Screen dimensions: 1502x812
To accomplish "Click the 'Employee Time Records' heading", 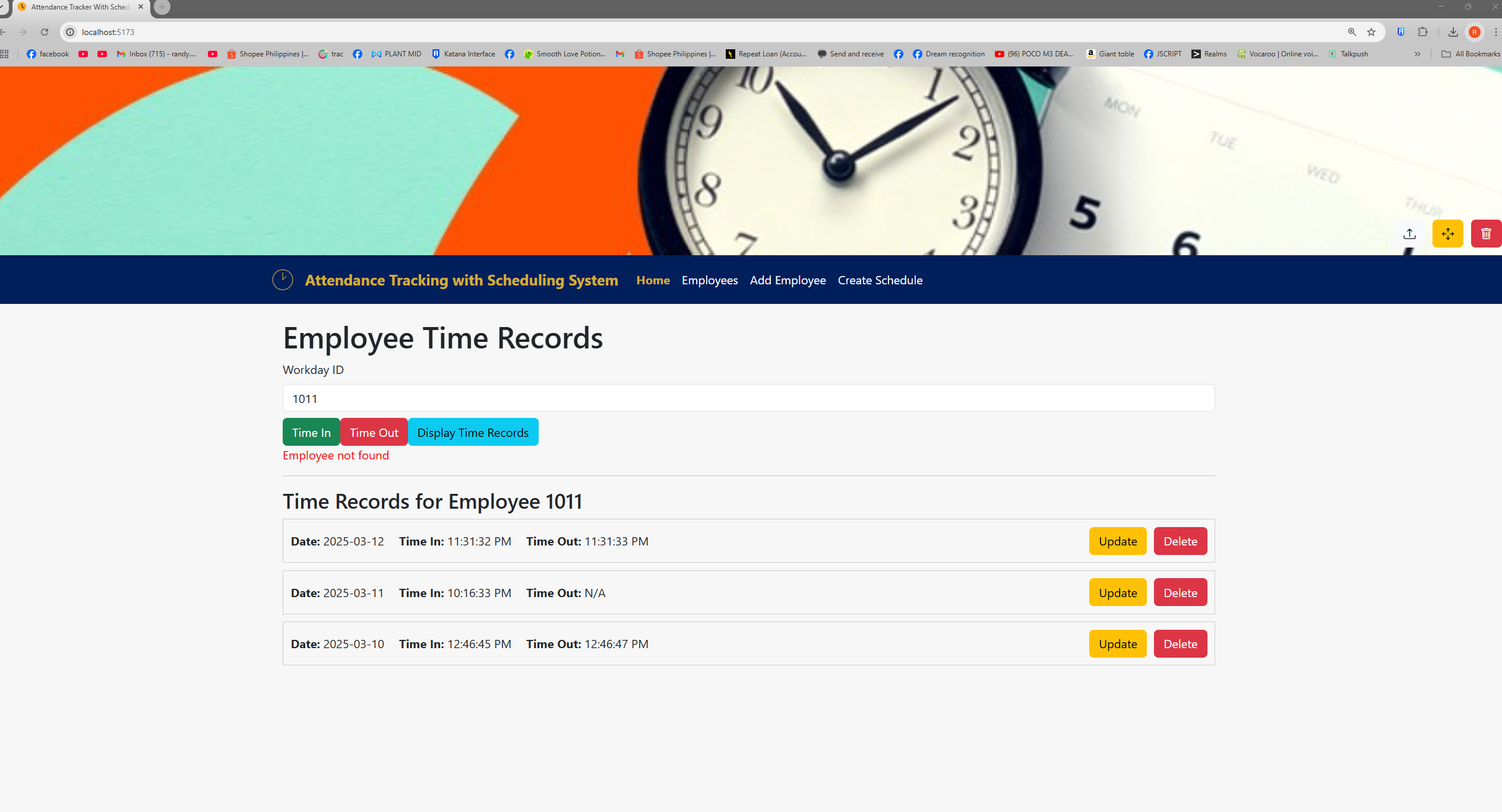I will pyautogui.click(x=442, y=338).
